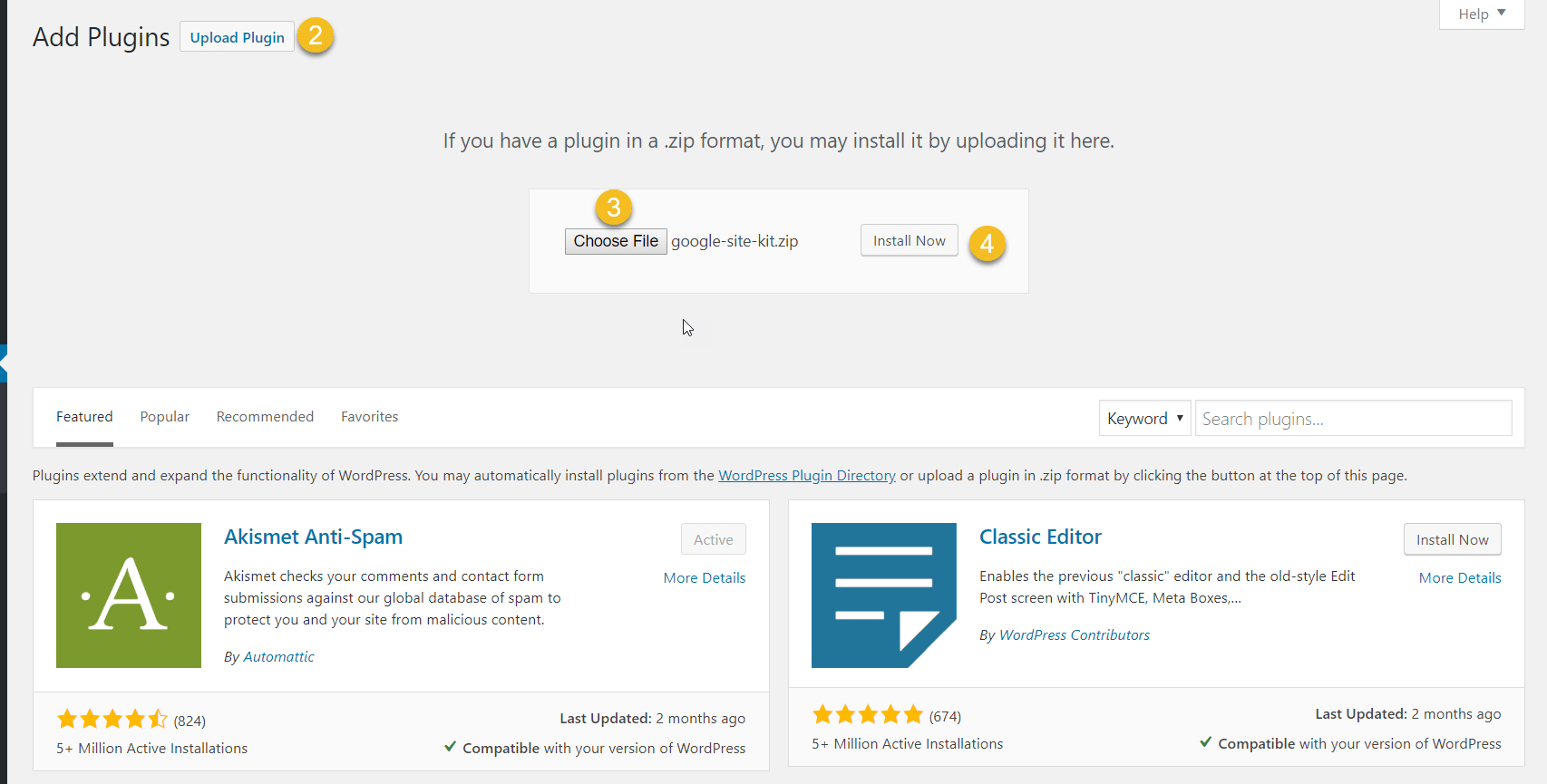Click Akismet's compatible checkmark icon
This screenshot has width=1547, height=784.
(451, 747)
